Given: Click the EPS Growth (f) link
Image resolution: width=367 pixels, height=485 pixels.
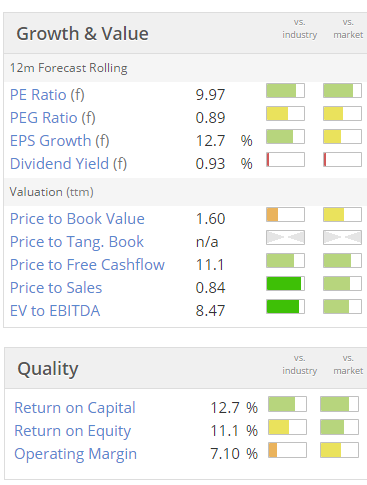Looking at the screenshot, I should tap(60, 141).
